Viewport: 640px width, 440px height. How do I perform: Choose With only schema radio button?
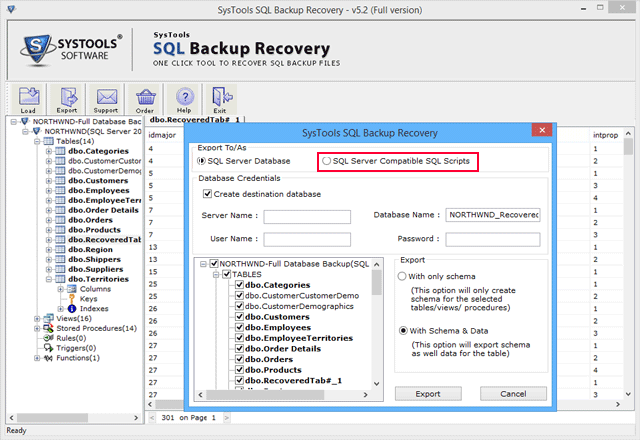402,276
